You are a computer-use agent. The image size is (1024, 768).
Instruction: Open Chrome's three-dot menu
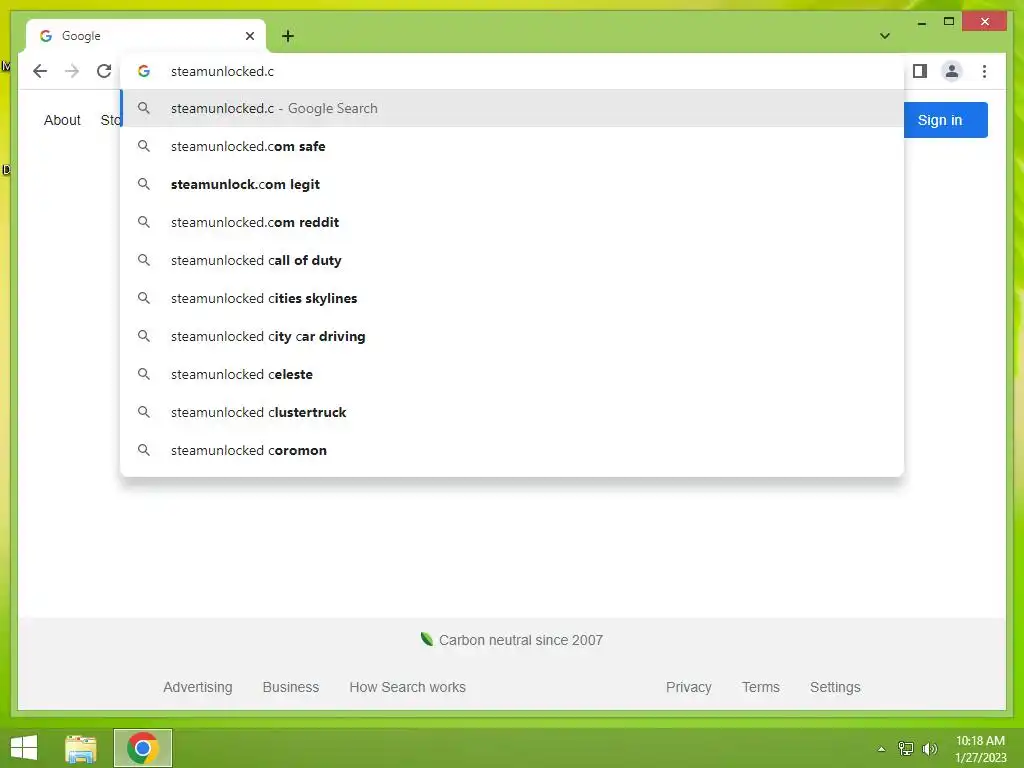click(984, 71)
